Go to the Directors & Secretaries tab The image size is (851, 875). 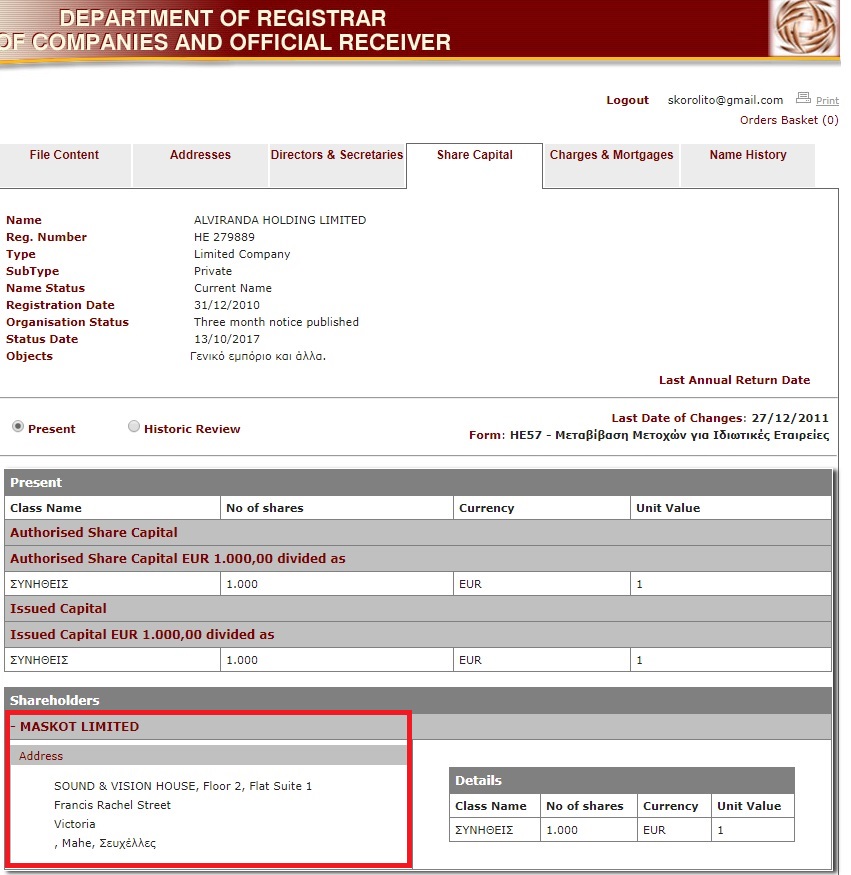(x=336, y=155)
